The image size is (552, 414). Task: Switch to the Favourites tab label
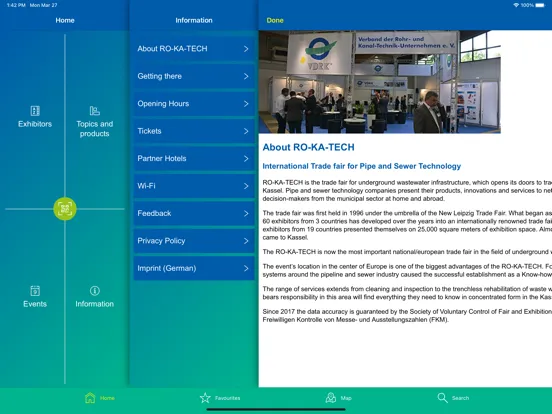[227, 398]
